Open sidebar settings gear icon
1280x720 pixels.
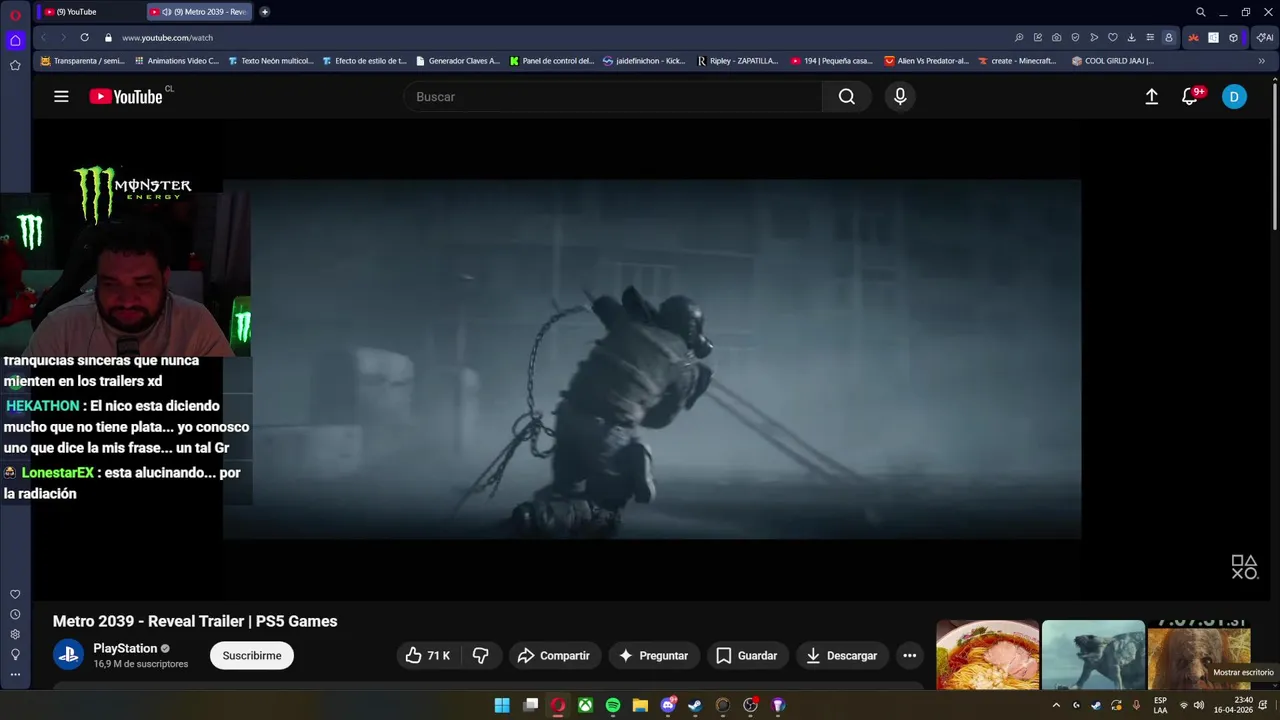pos(15,634)
